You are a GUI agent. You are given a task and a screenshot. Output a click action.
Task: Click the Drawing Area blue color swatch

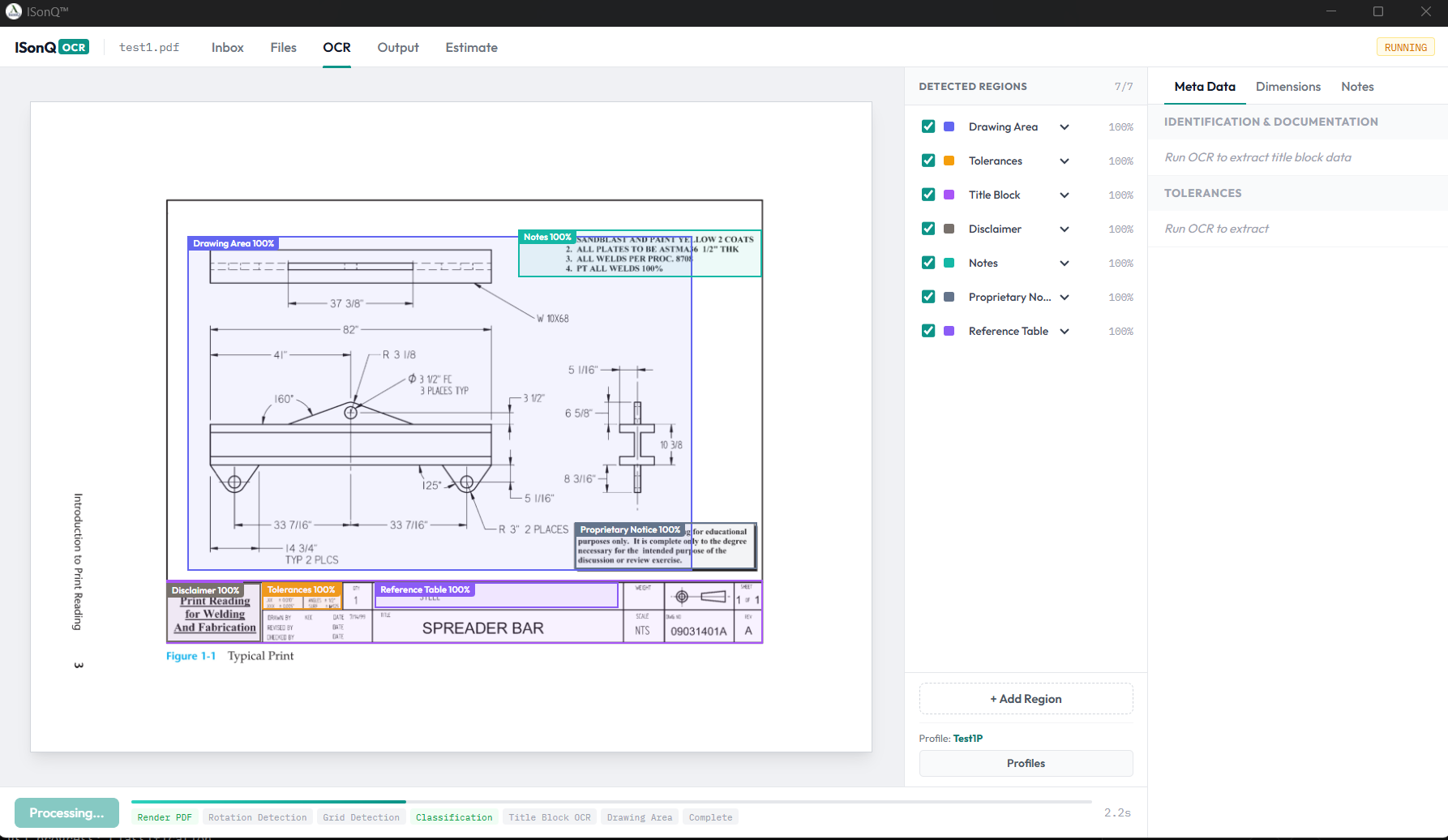[949, 126]
